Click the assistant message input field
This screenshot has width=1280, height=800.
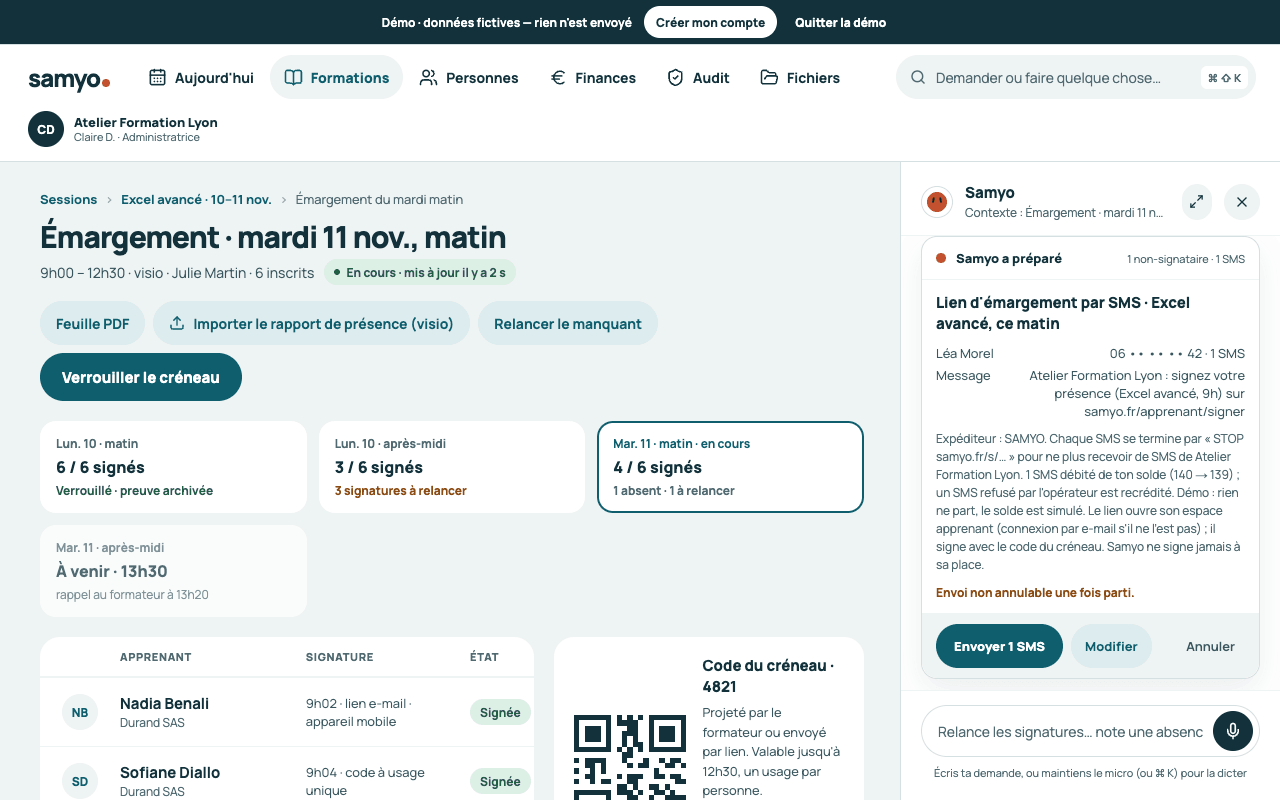point(1070,732)
